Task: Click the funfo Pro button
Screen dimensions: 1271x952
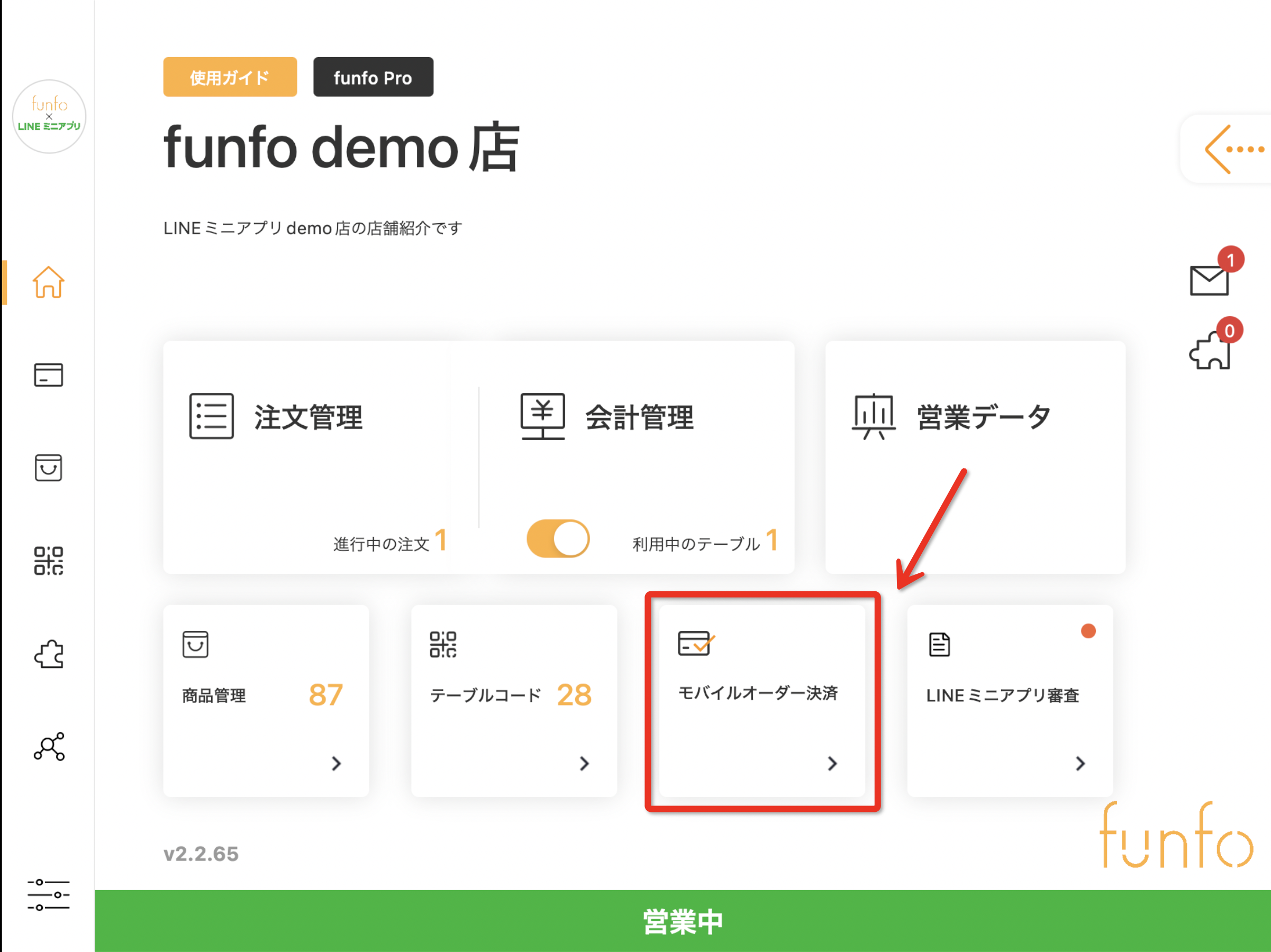Action: tap(373, 77)
